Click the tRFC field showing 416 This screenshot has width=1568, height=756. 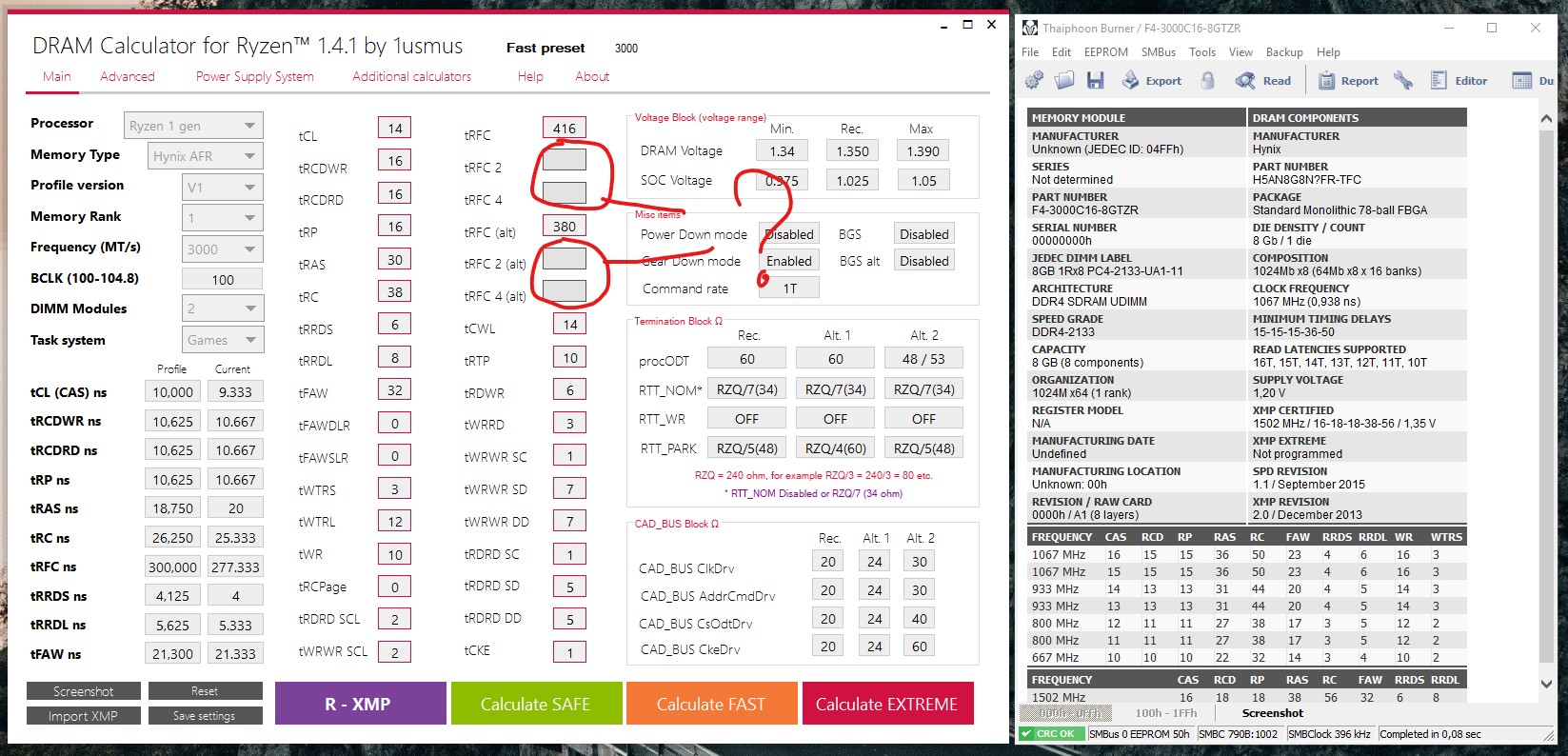click(565, 129)
